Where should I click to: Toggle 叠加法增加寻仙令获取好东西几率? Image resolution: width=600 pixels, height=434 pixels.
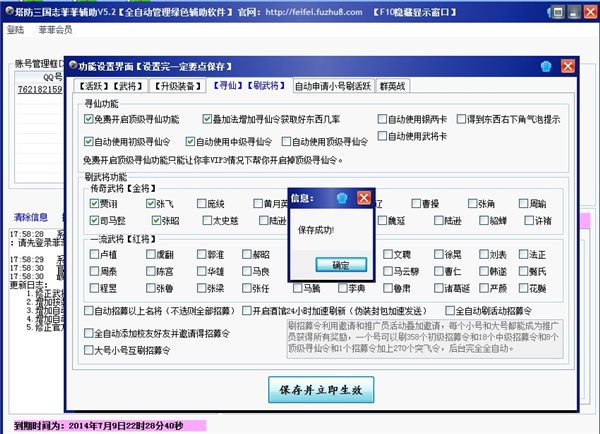point(207,119)
